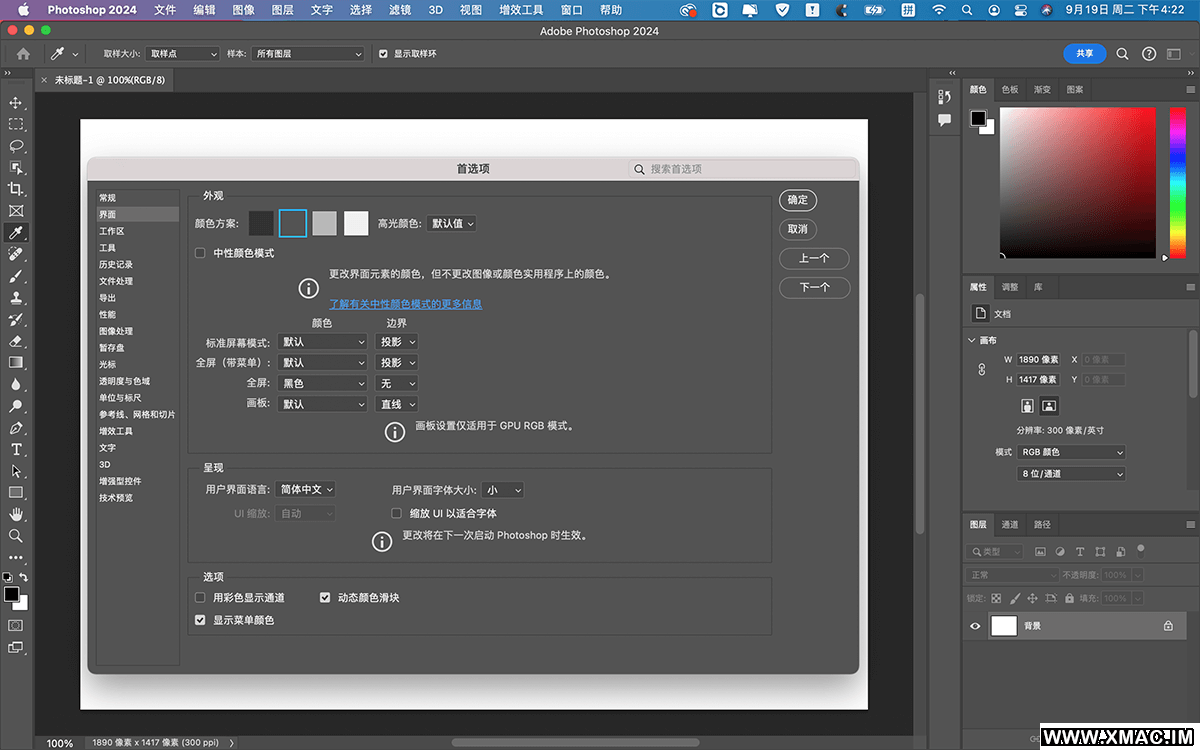Open 全屏 color dropdown showing 黑色

pyautogui.click(x=323, y=383)
